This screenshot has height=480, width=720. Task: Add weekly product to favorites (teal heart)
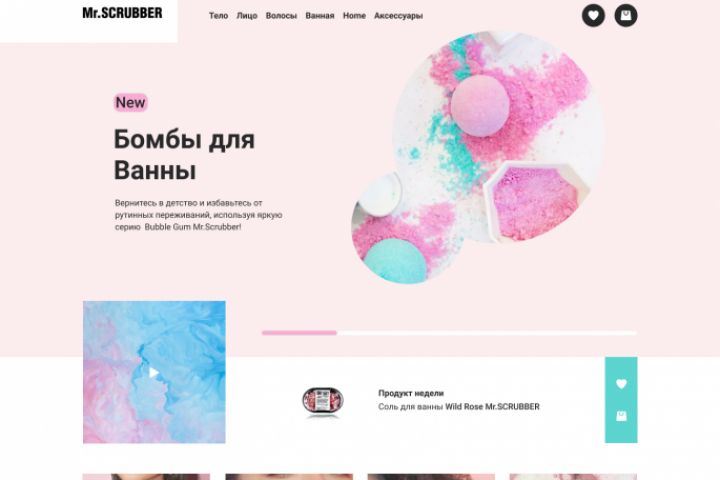[621, 384]
